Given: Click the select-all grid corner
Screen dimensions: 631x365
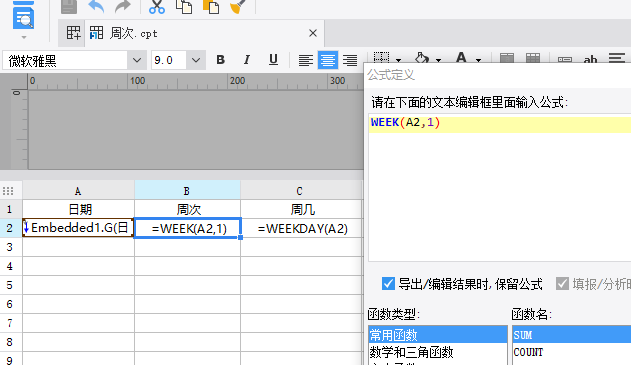Looking at the screenshot, I should (8, 191).
